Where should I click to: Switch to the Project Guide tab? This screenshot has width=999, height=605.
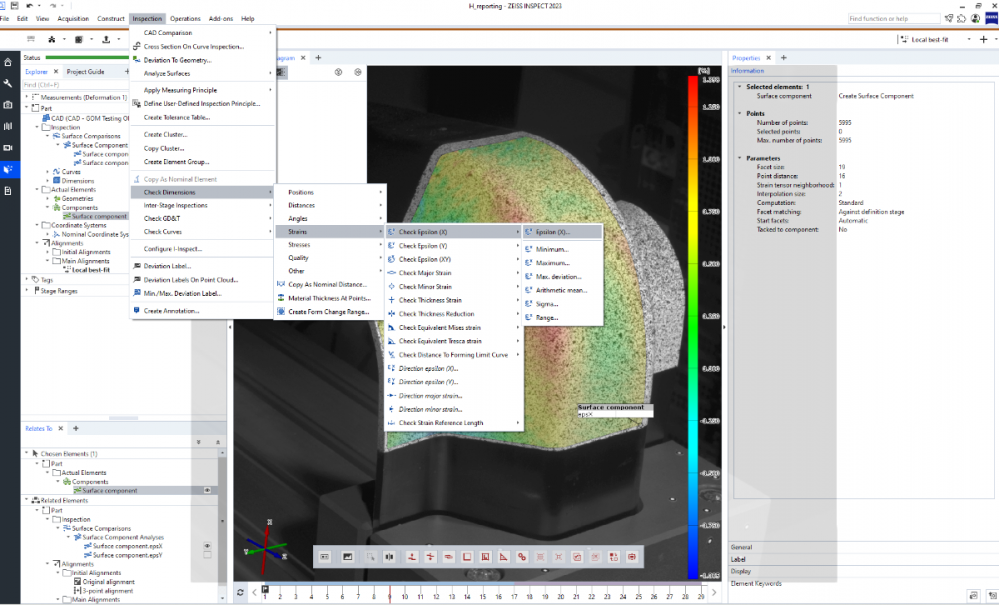point(85,72)
